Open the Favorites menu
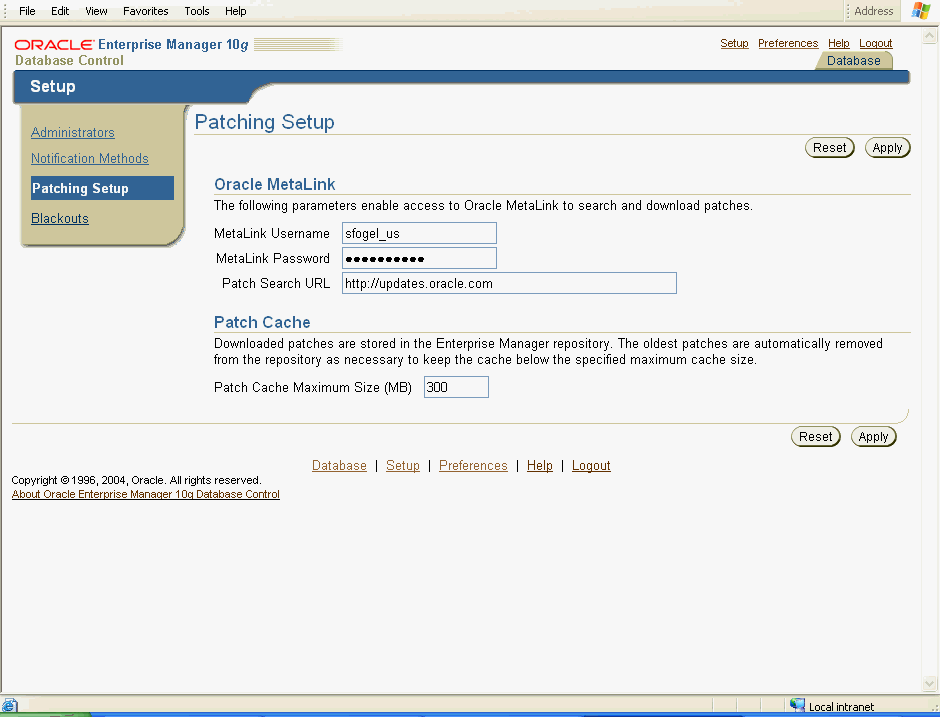940x717 pixels. tap(146, 11)
